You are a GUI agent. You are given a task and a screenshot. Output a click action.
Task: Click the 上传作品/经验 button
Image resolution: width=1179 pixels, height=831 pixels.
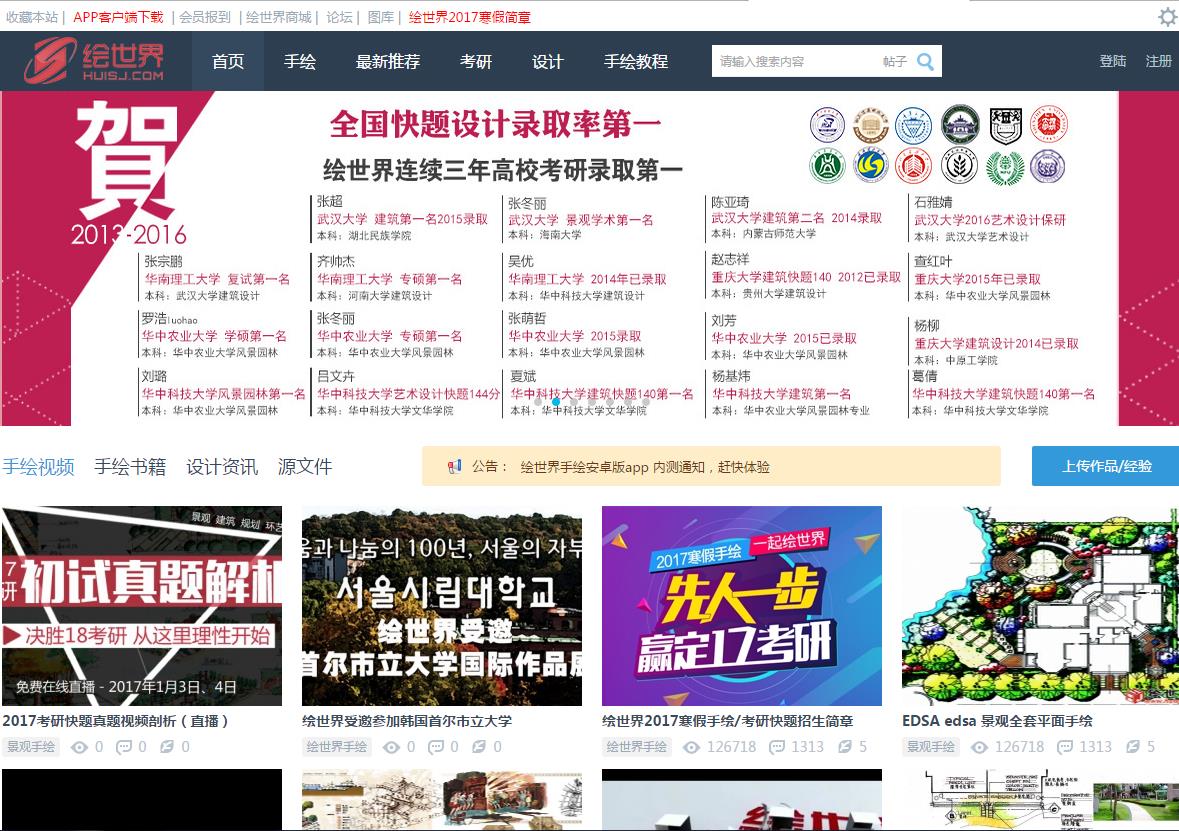pos(1106,466)
